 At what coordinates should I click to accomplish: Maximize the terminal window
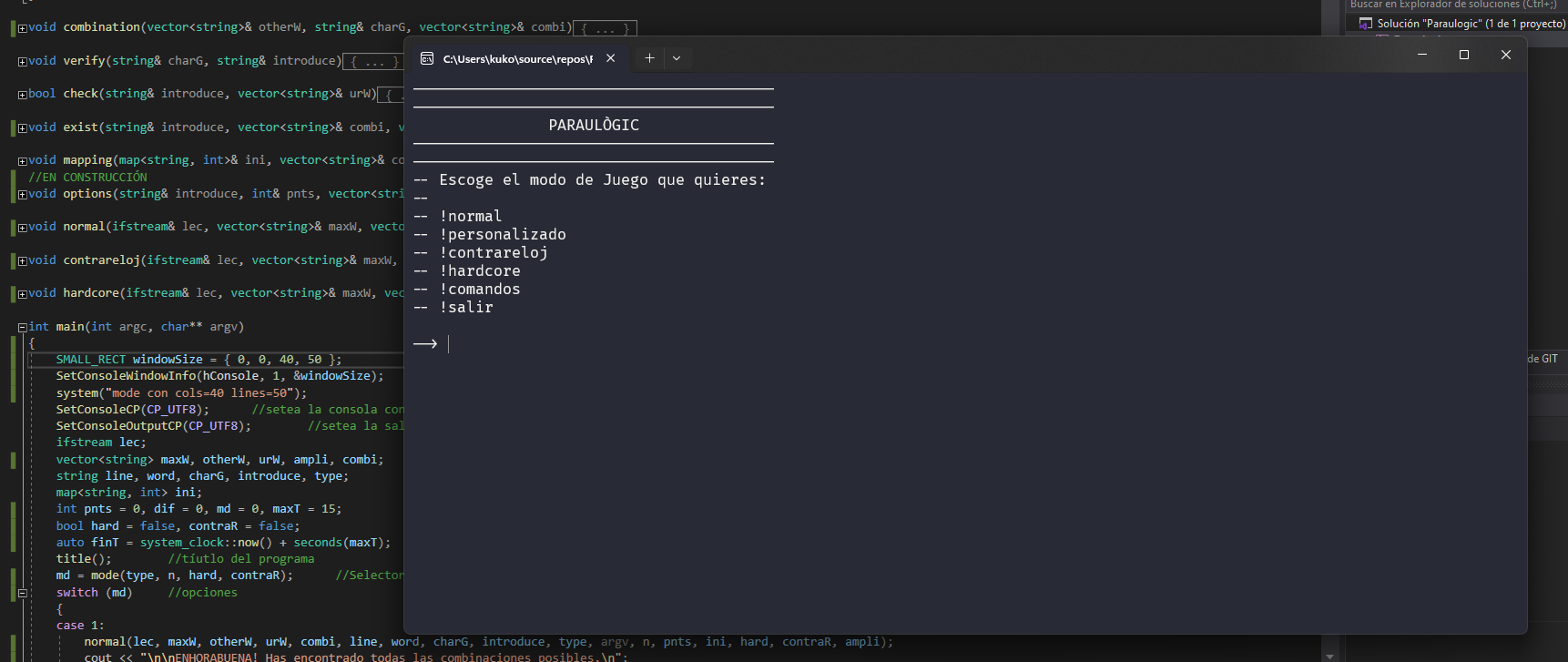point(1464,55)
